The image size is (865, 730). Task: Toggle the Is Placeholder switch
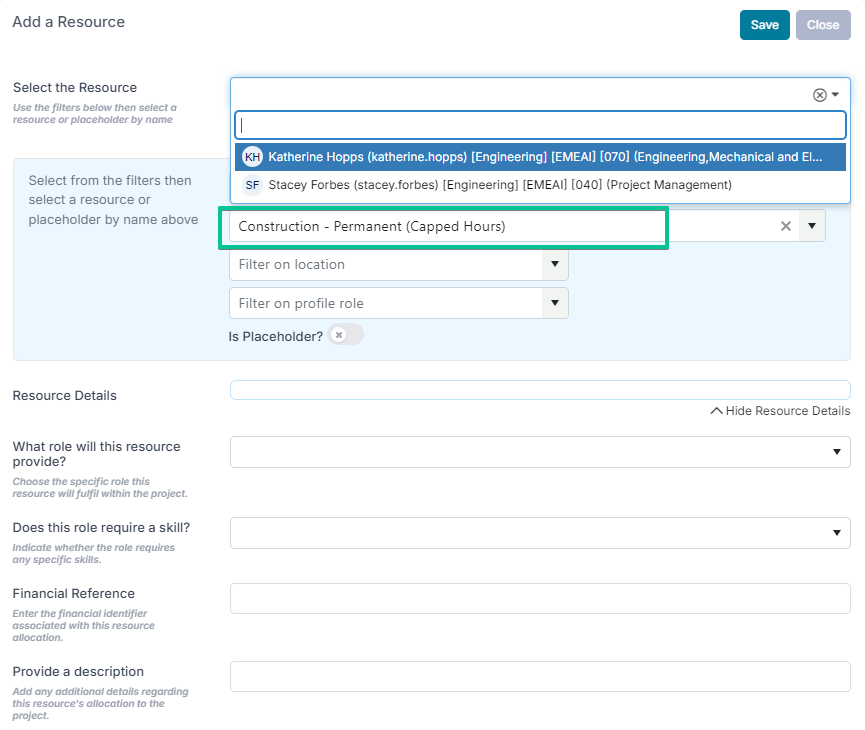click(345, 335)
